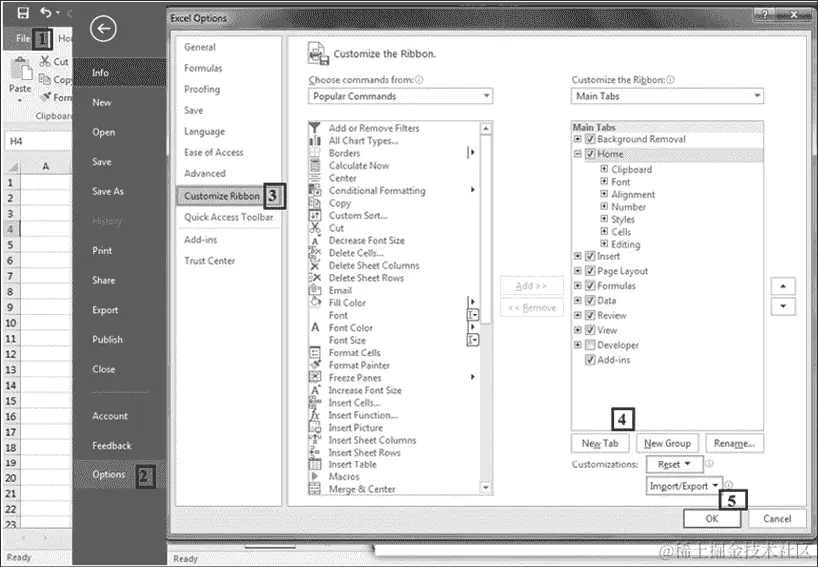Select the Fill Color bucket icon
The height and width of the screenshot is (567, 818).
tap(315, 303)
